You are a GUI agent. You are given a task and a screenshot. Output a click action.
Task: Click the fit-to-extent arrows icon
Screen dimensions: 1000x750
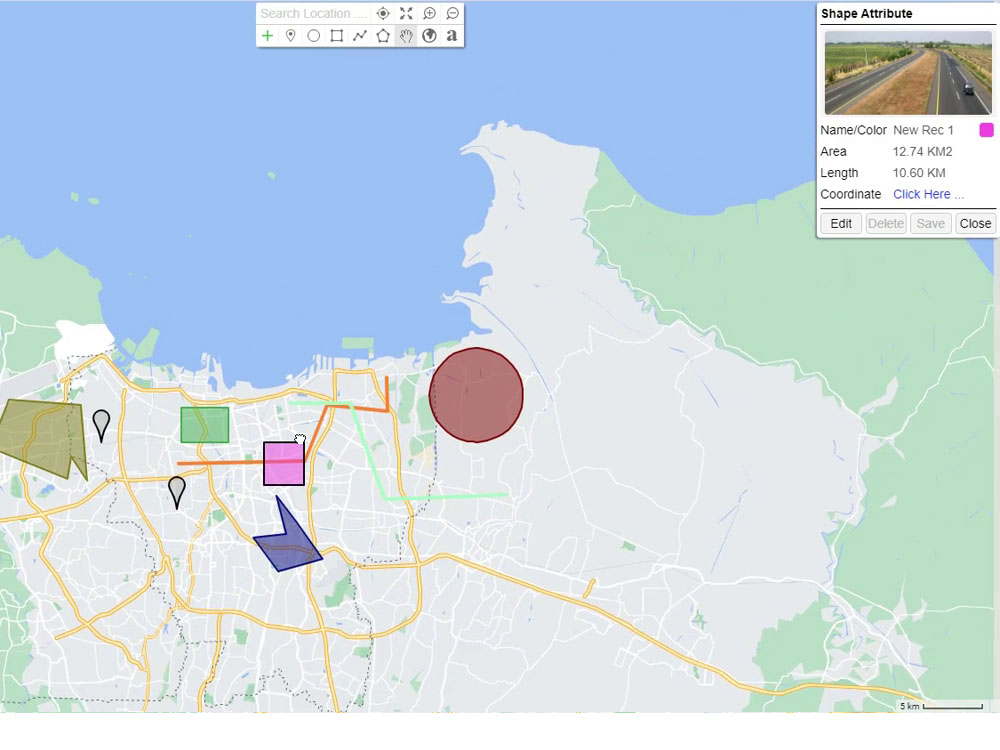click(x=406, y=13)
